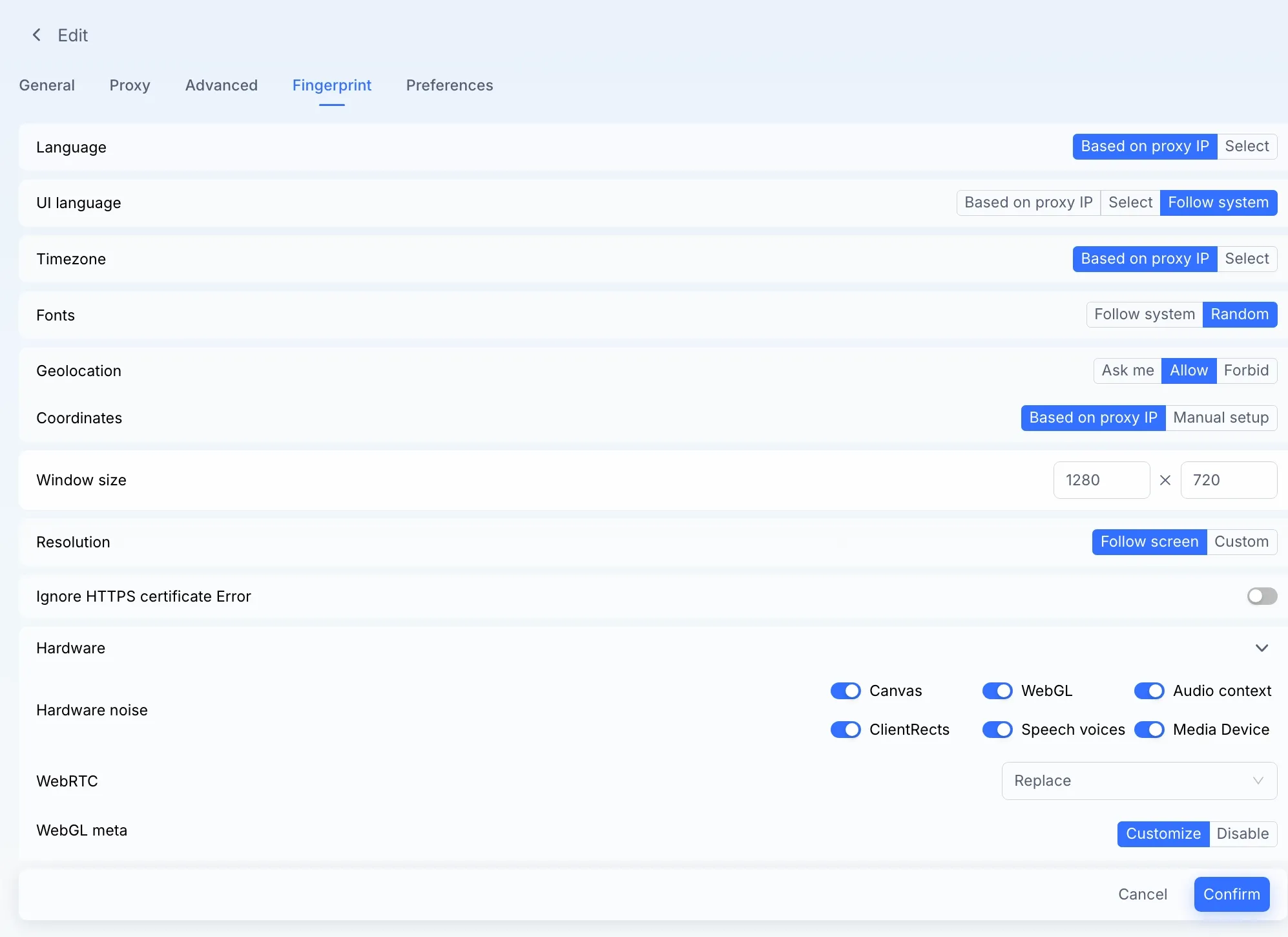Go to the Advanced tab

(222, 85)
